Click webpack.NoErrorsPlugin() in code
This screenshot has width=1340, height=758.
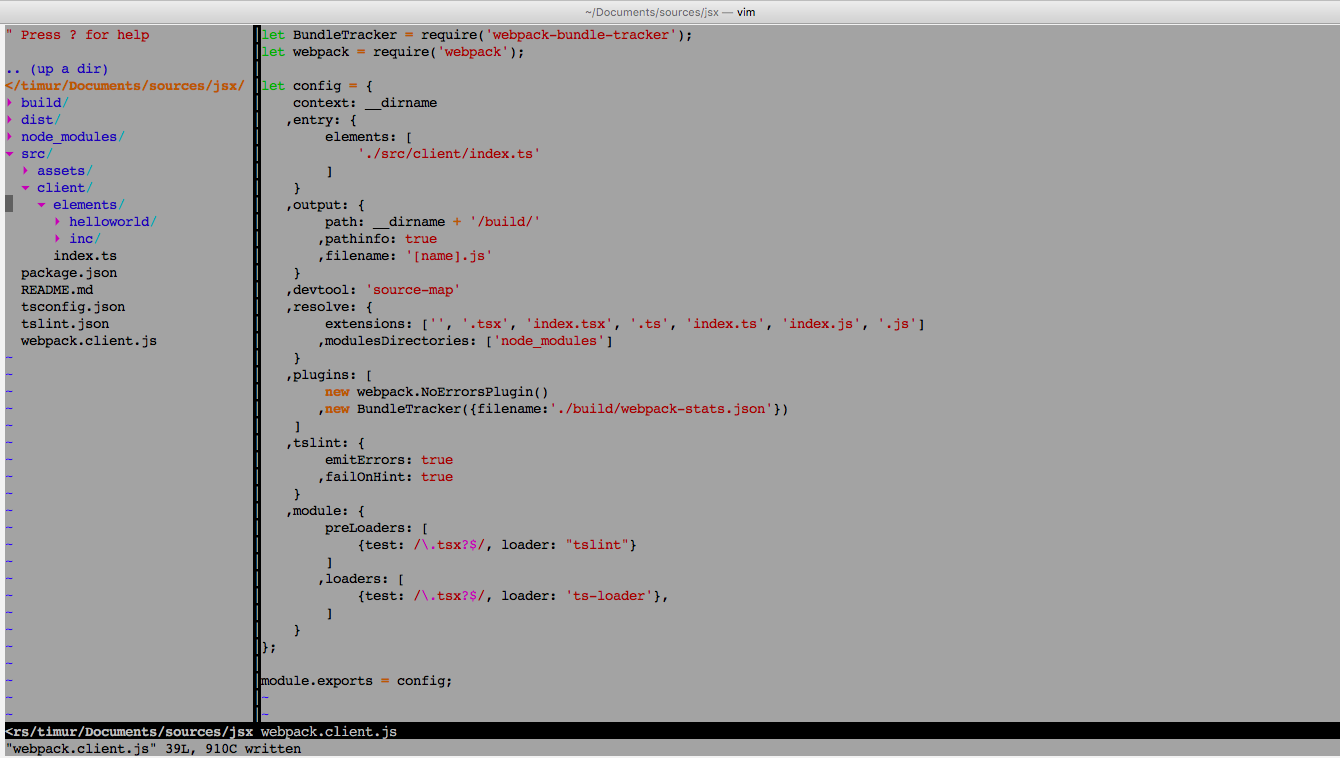tap(453, 392)
